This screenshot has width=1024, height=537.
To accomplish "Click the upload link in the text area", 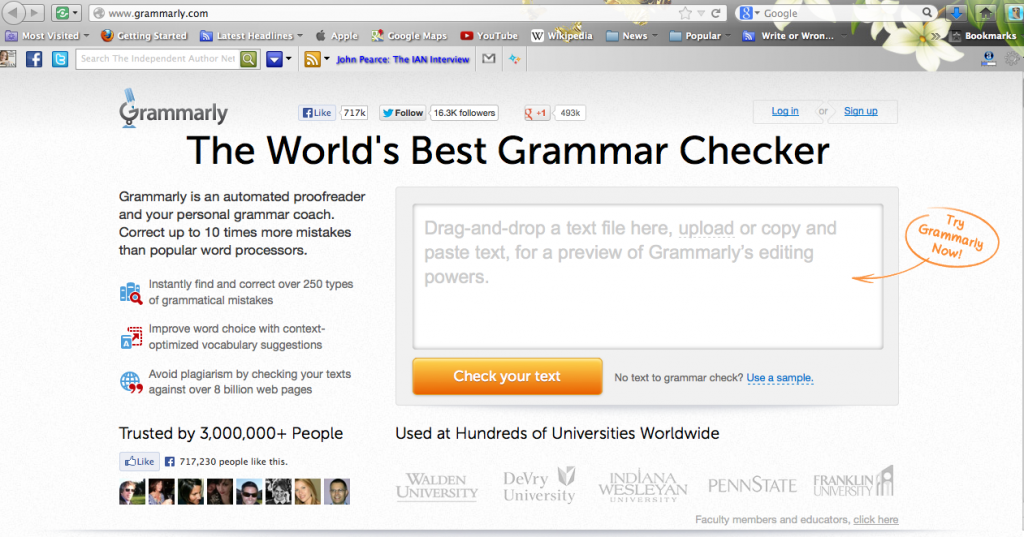I will coord(706,228).
